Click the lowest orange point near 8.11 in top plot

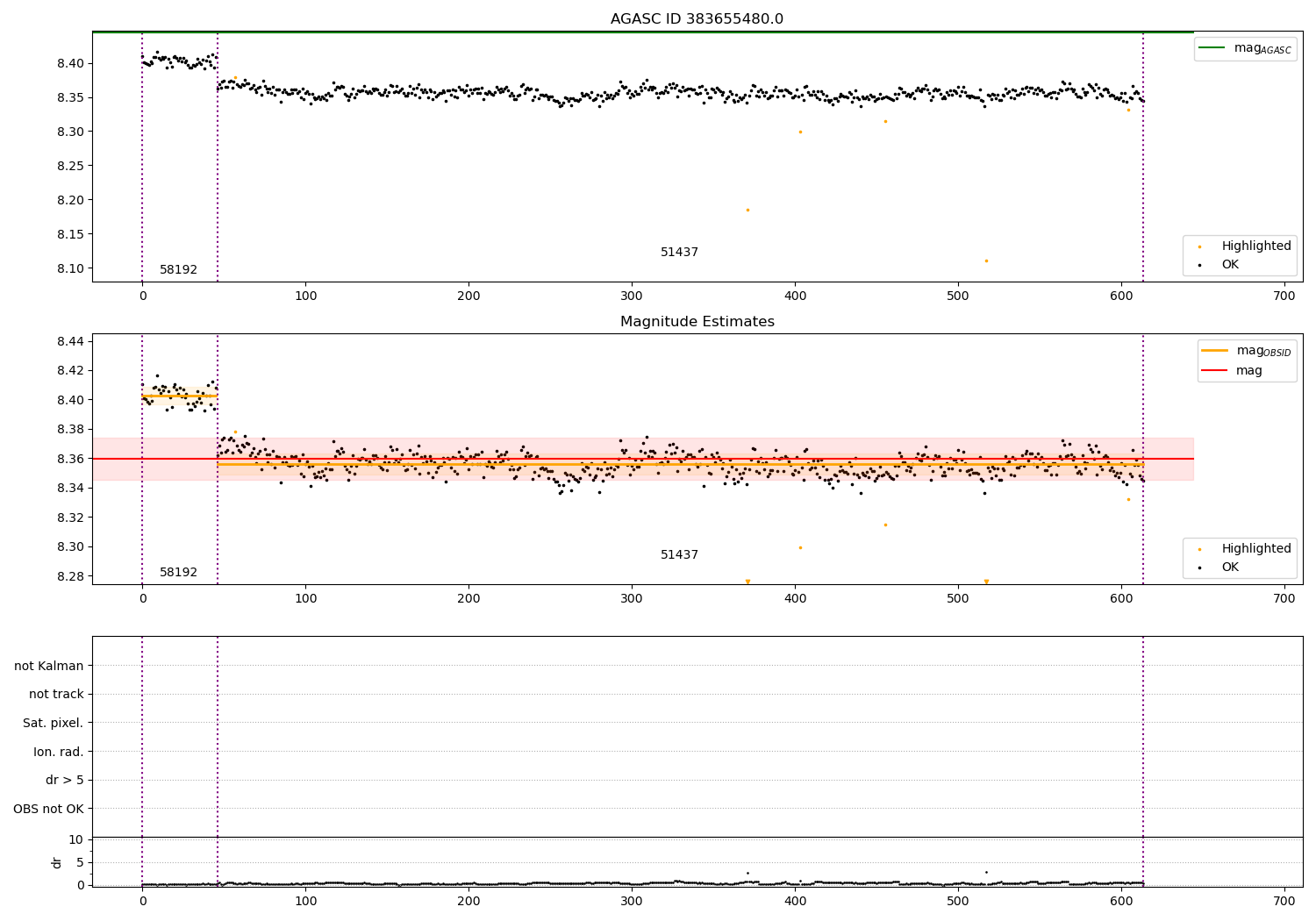986,261
